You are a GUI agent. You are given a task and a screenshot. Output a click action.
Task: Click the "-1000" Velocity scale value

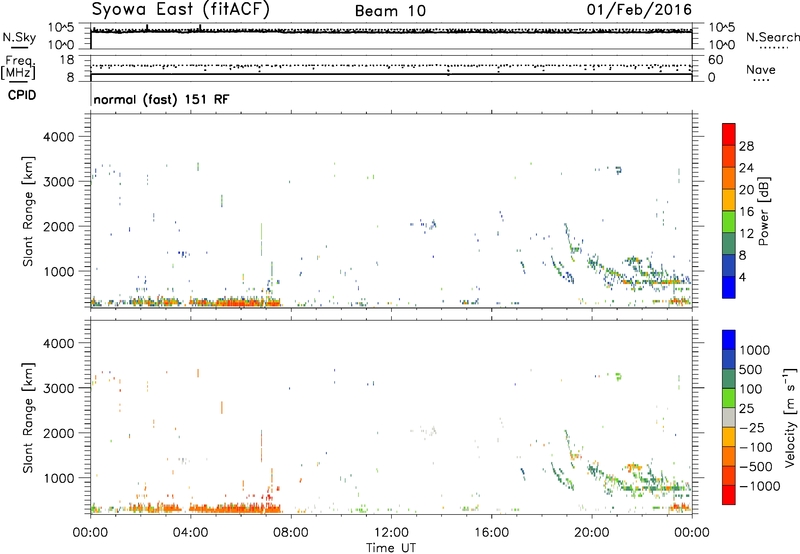(759, 486)
